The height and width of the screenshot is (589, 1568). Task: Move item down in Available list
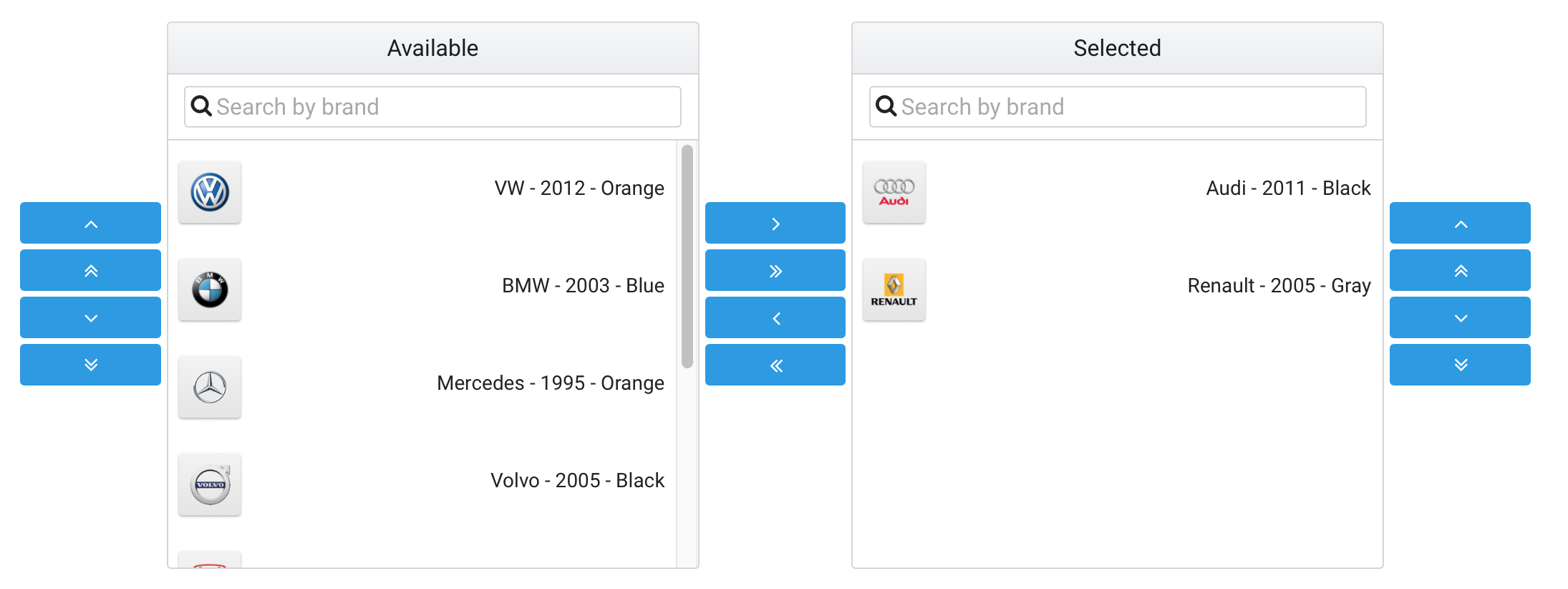tap(90, 317)
